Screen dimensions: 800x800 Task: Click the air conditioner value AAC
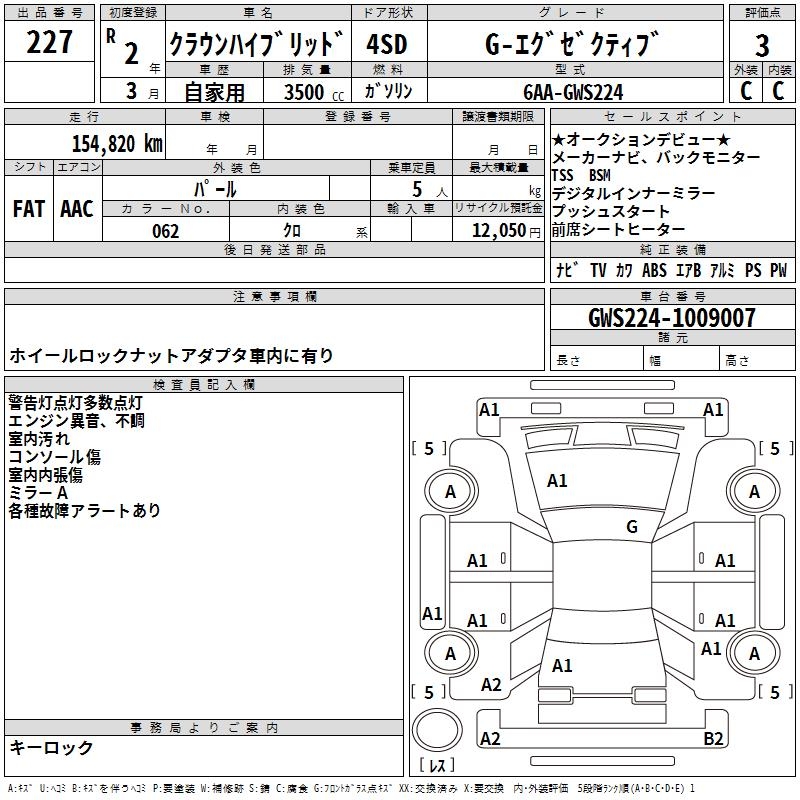tap(77, 209)
